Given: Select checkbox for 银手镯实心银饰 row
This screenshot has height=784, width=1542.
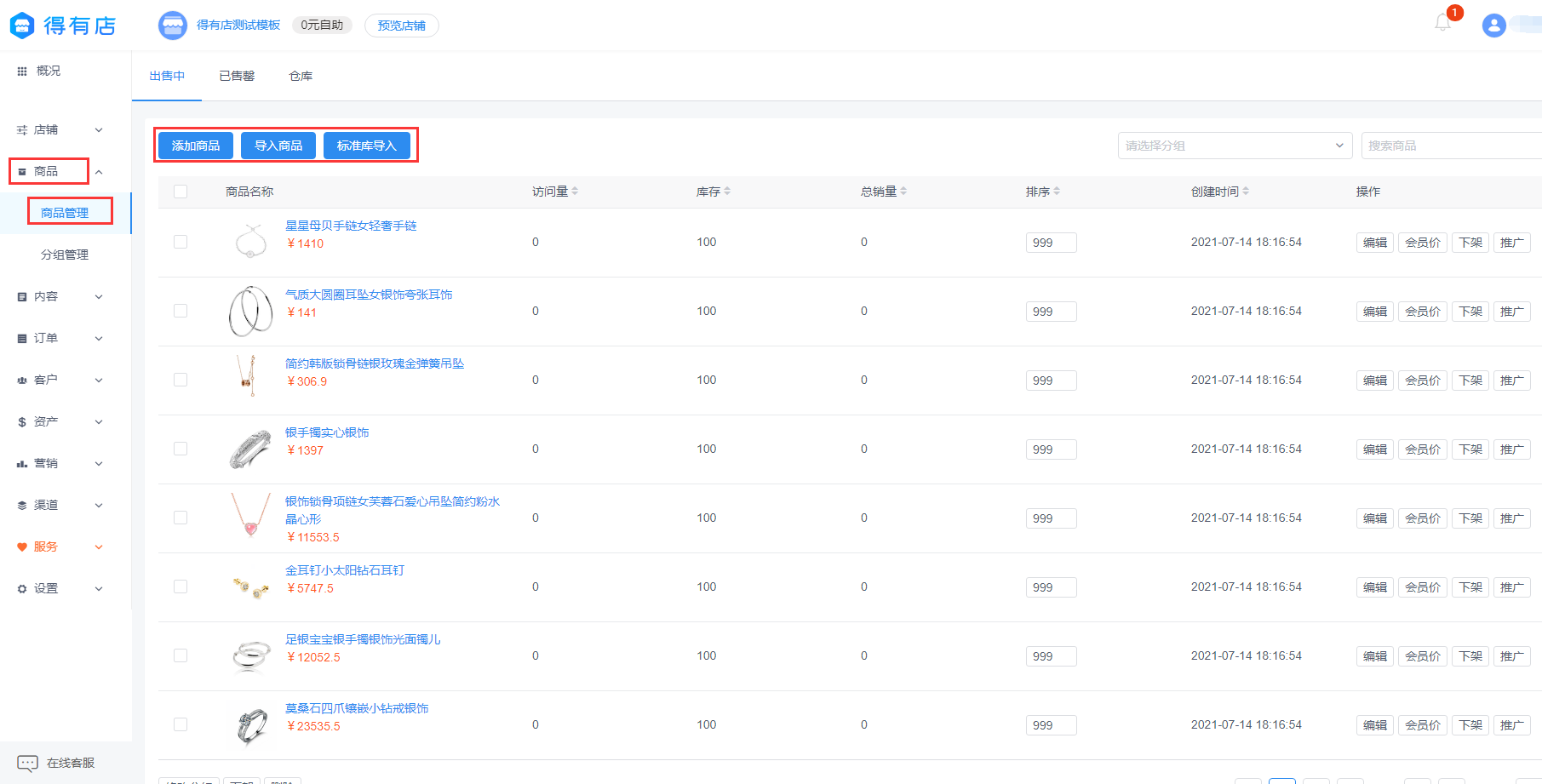Looking at the screenshot, I should (181, 449).
